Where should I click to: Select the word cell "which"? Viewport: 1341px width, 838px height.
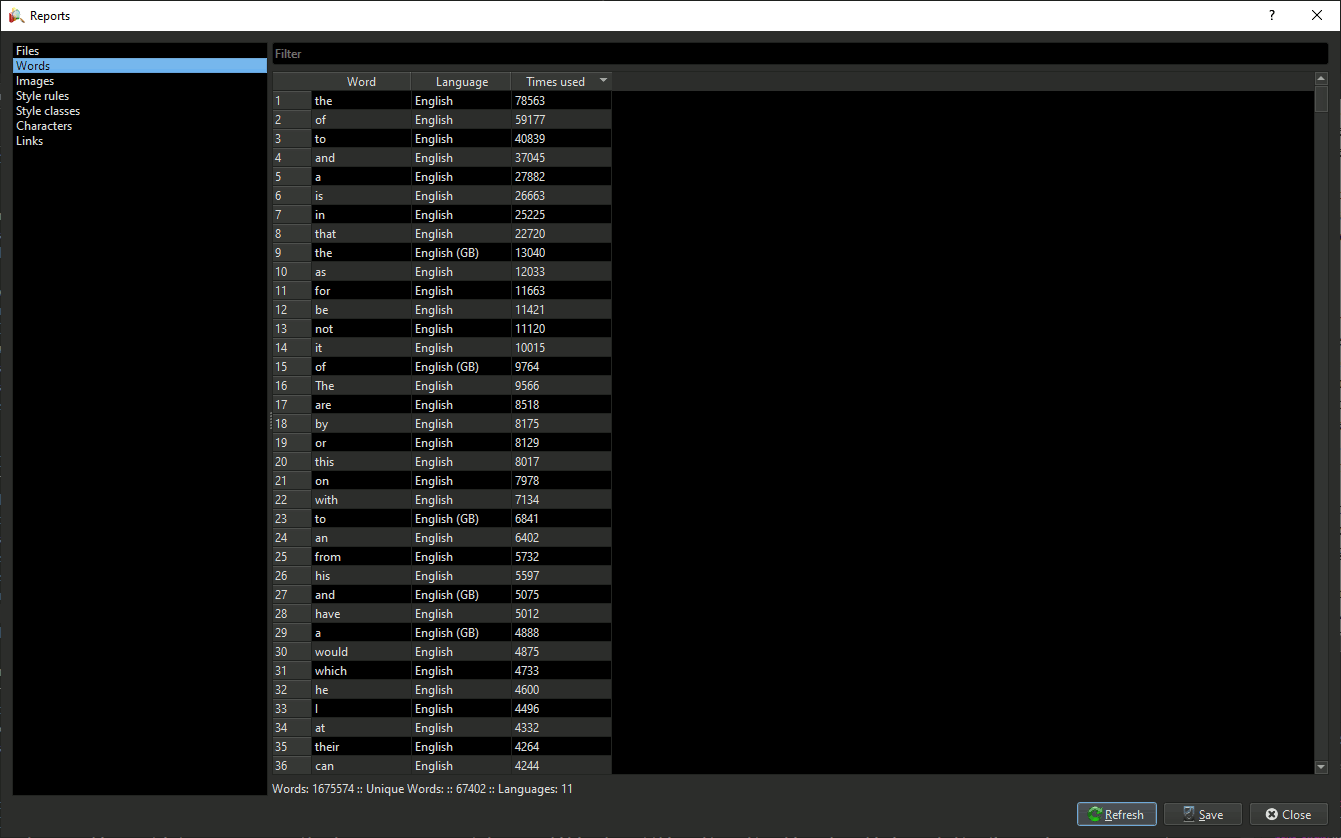click(x=361, y=671)
